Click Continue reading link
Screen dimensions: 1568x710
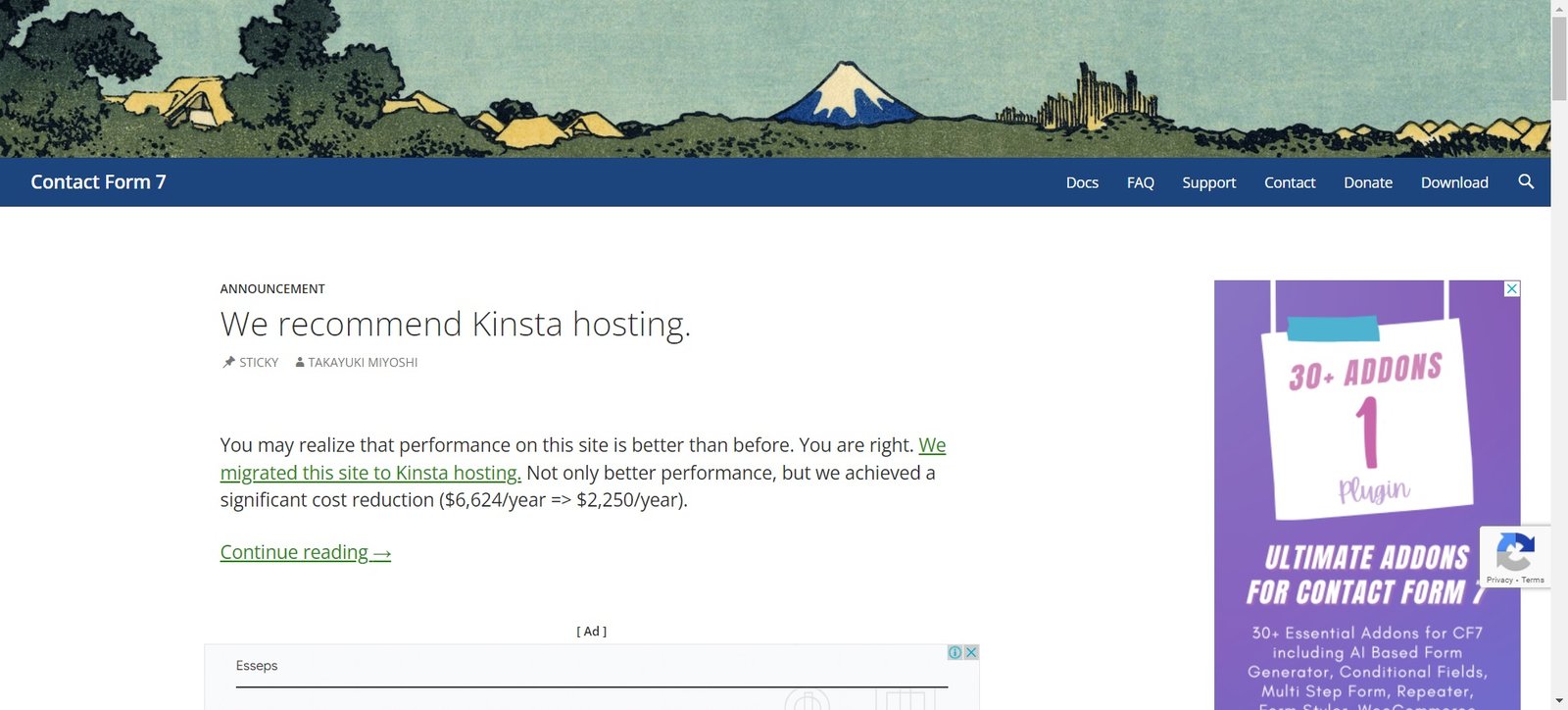coord(306,552)
